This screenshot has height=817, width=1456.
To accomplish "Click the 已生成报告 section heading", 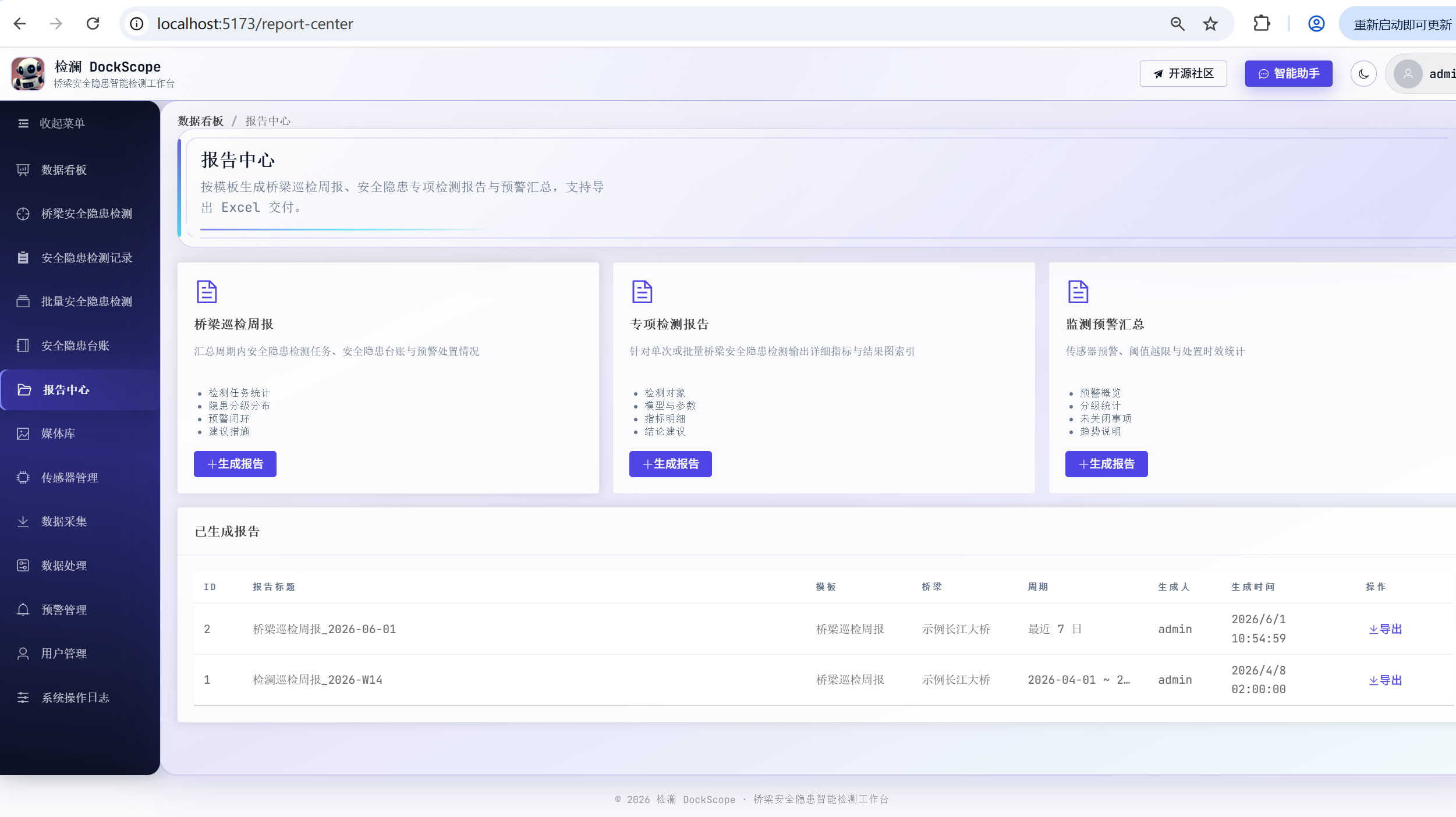I will coord(227,531).
